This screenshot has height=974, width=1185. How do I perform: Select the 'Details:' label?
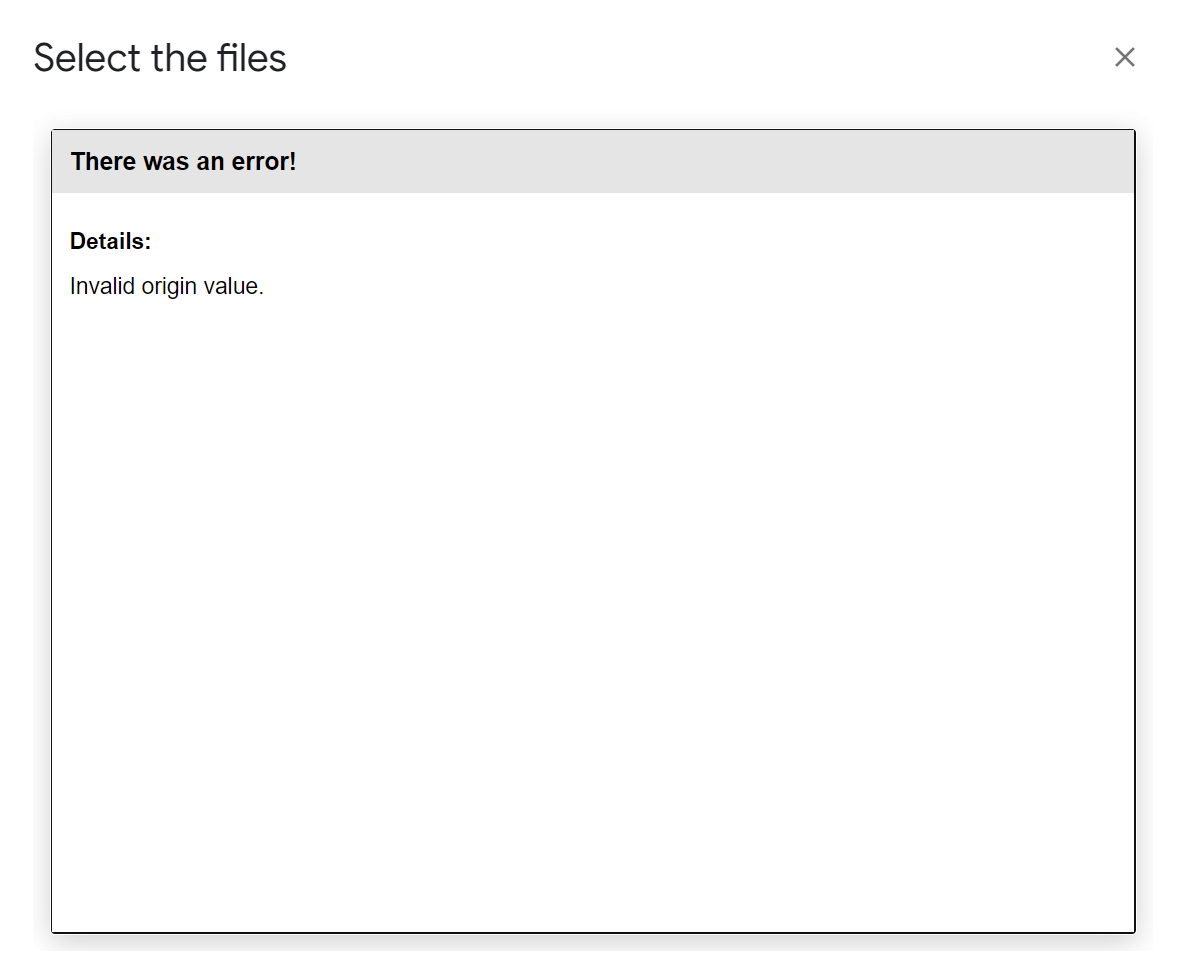110,241
